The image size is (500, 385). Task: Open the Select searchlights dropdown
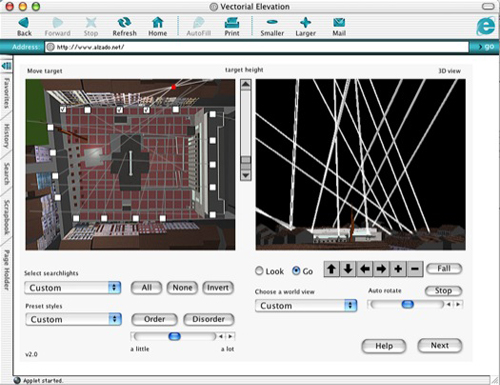(73, 288)
